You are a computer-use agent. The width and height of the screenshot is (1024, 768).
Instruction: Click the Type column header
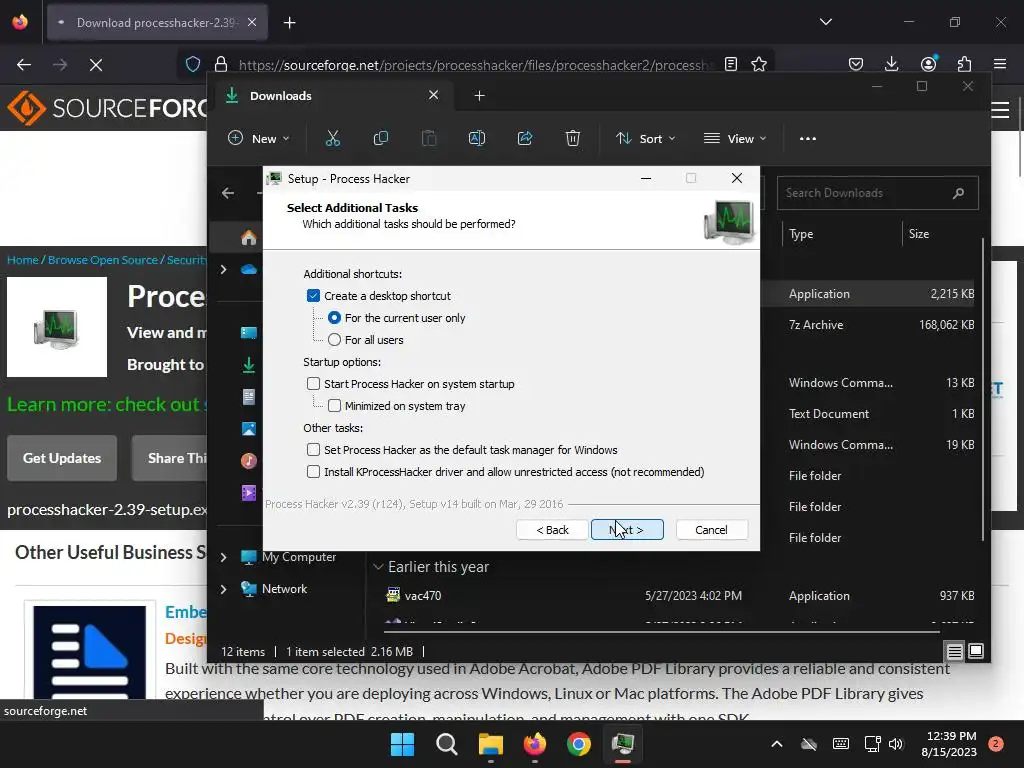pyautogui.click(x=801, y=234)
